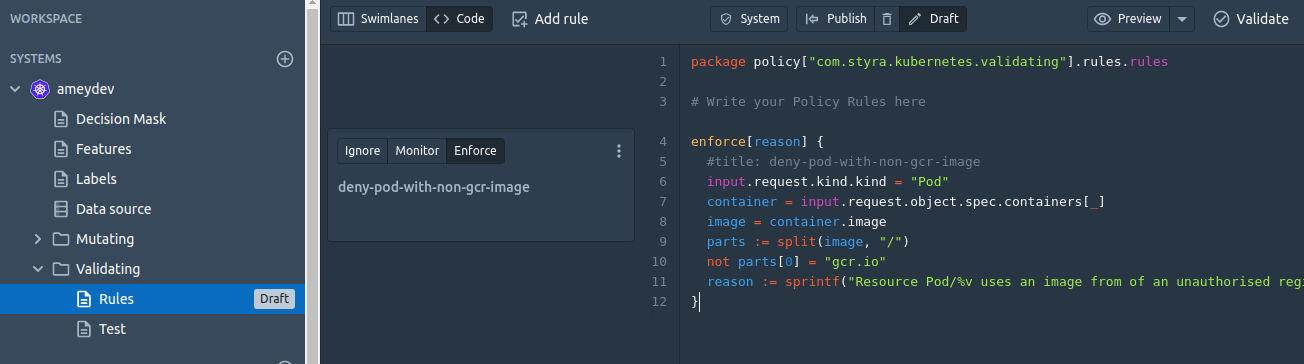Set rule enforcement to Monitor
The height and width of the screenshot is (364, 1304).
[x=417, y=151]
